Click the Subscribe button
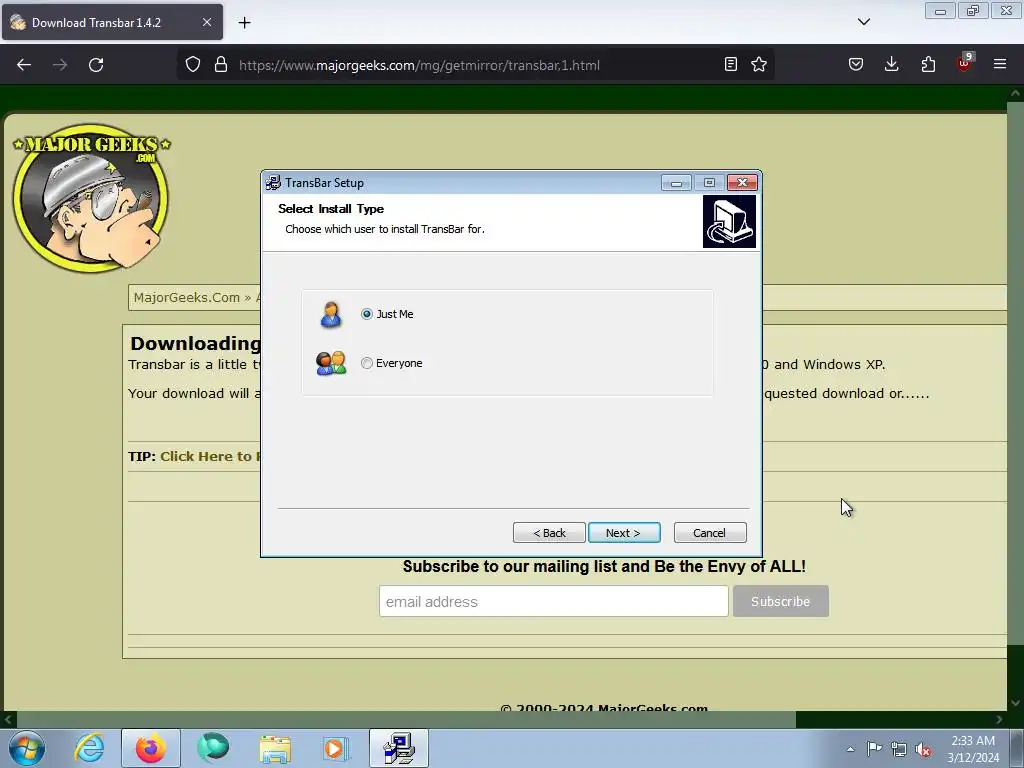This screenshot has width=1024, height=768. (780, 601)
